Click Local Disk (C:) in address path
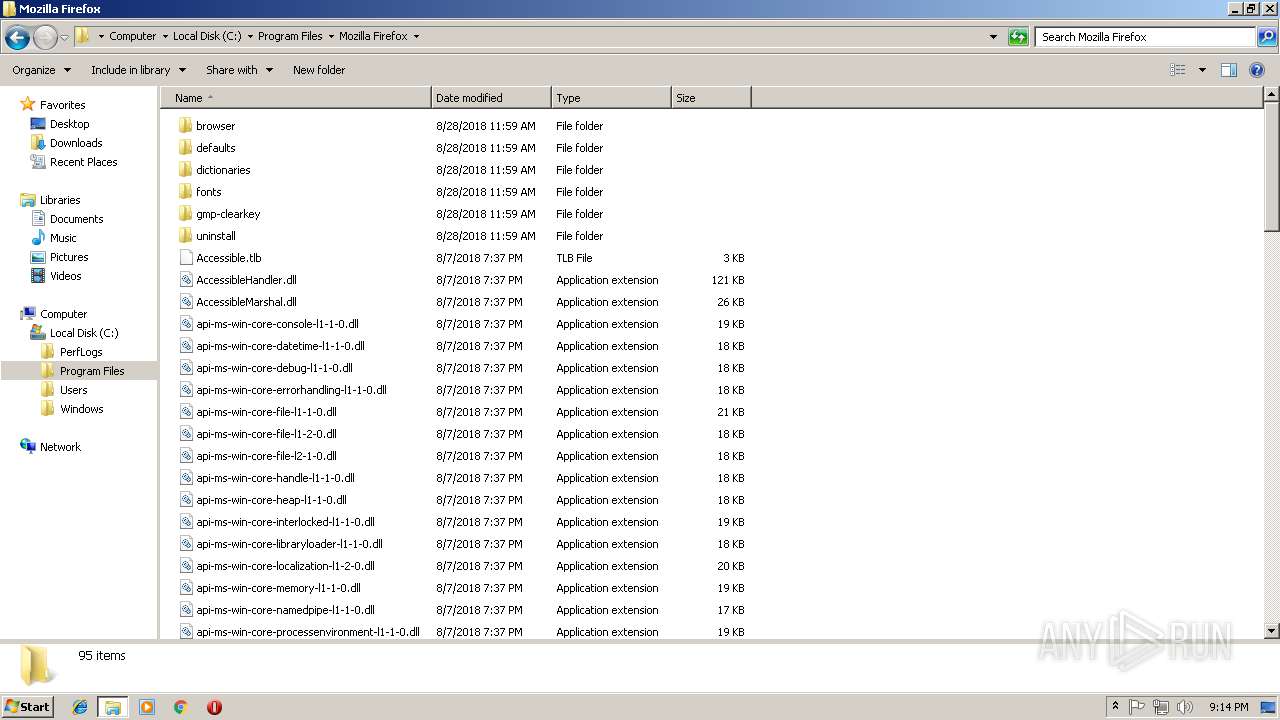 pos(206,36)
